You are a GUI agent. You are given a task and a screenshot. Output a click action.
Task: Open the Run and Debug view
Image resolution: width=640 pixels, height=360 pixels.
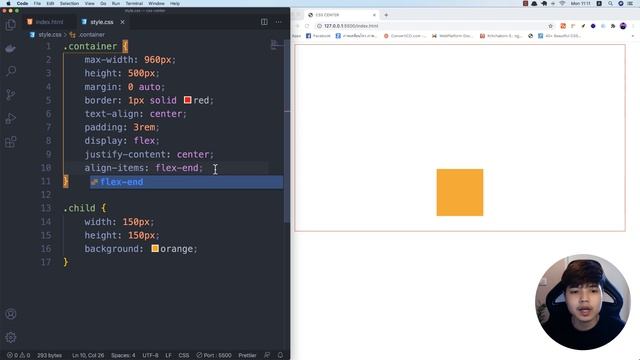[11, 119]
